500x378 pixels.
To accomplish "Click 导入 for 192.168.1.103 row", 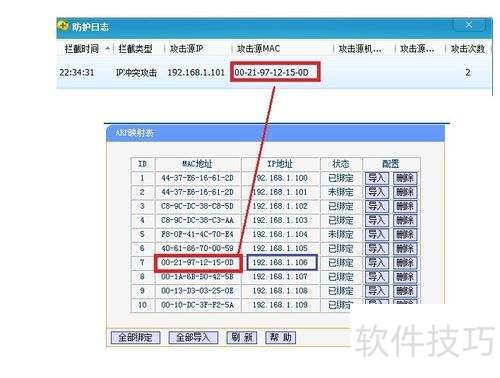I will click(x=377, y=220).
